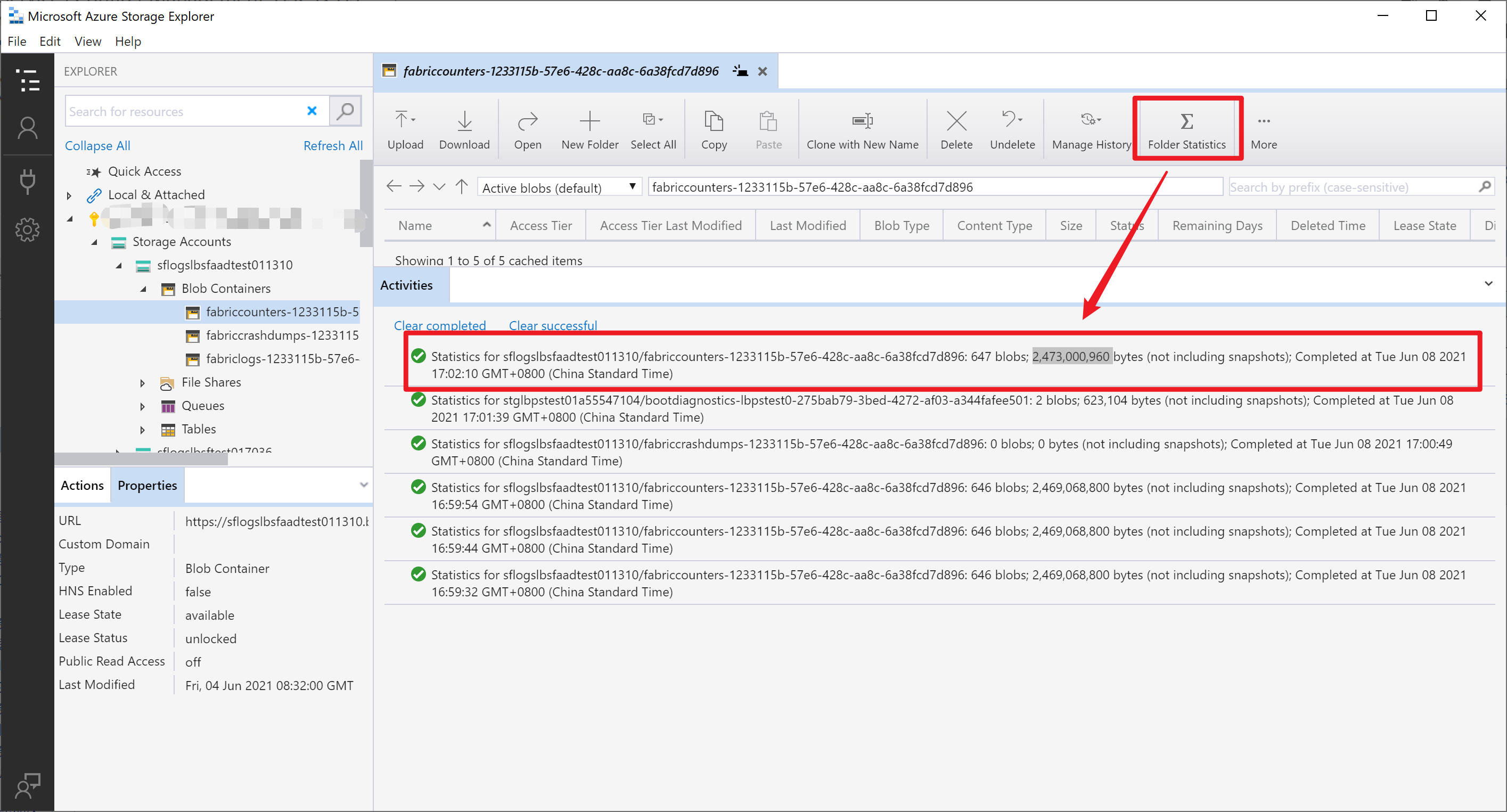1507x812 pixels.
Task: Expand the File Shares tree node
Action: pyautogui.click(x=142, y=383)
